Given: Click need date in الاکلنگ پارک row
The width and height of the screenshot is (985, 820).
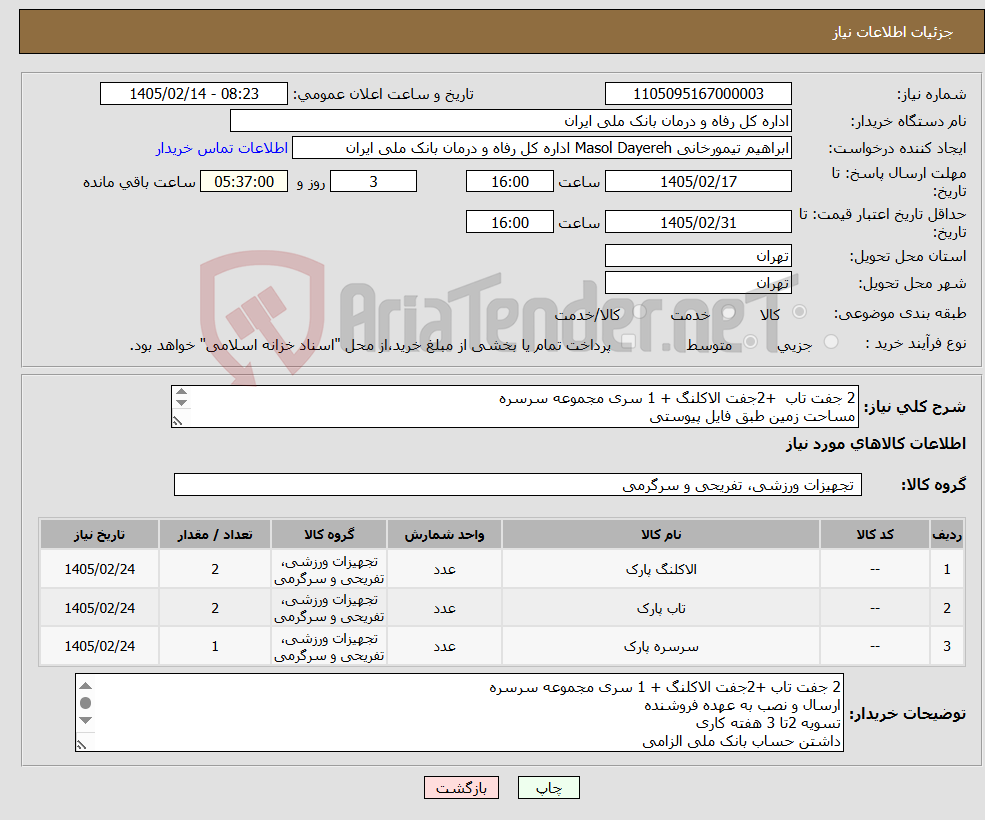Looking at the screenshot, I should coord(99,569).
